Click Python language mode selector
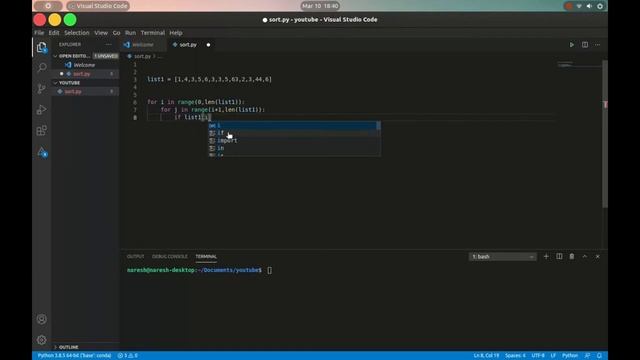Image resolution: width=640 pixels, height=360 pixels. (570, 356)
